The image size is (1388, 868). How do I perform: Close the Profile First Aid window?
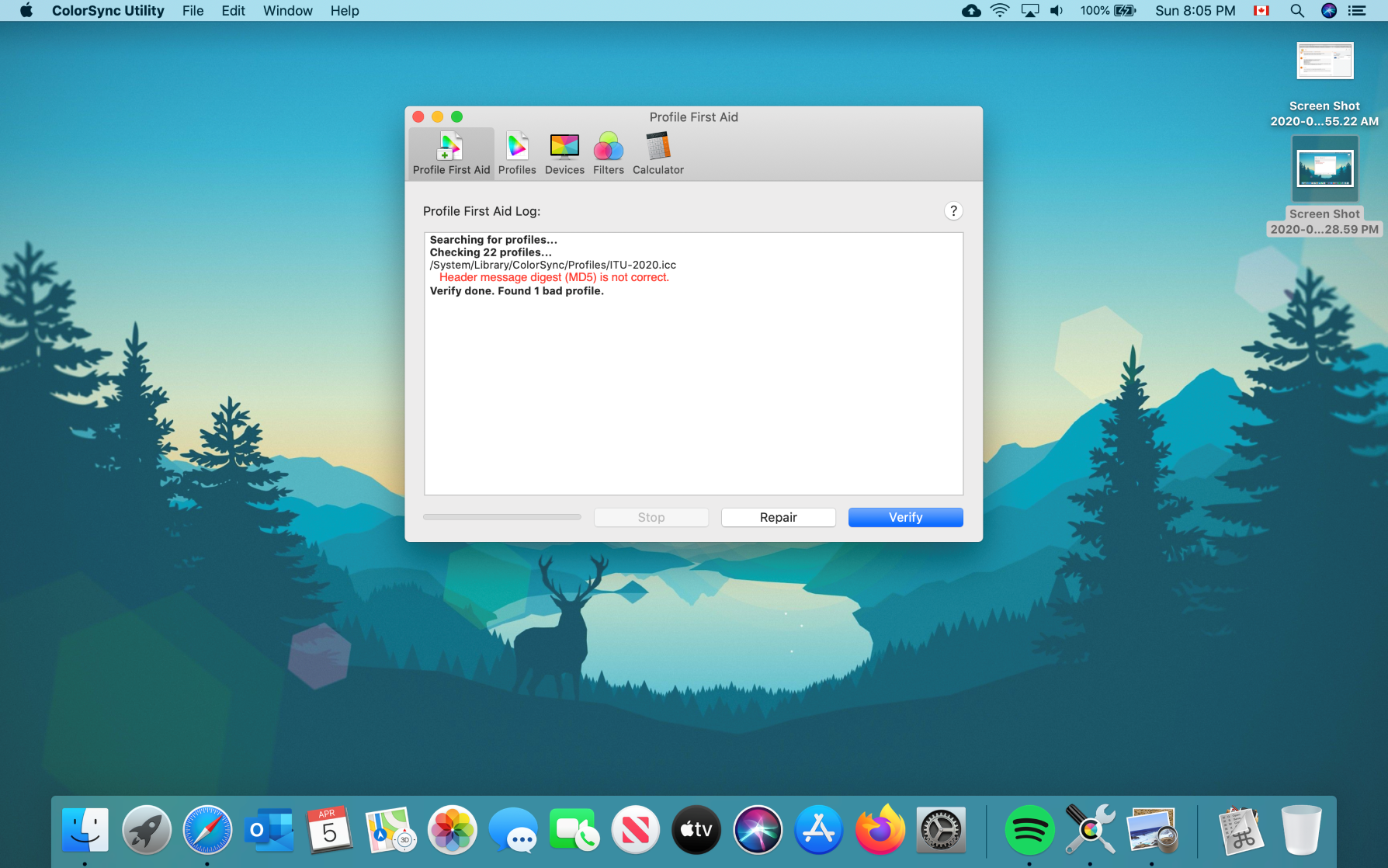pos(418,116)
